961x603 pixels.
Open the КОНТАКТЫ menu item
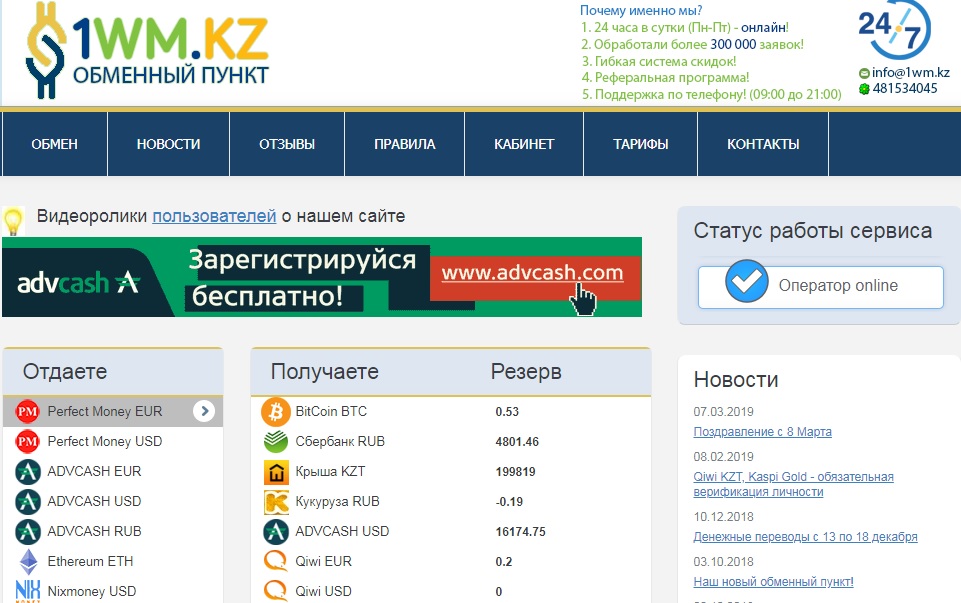(x=763, y=144)
